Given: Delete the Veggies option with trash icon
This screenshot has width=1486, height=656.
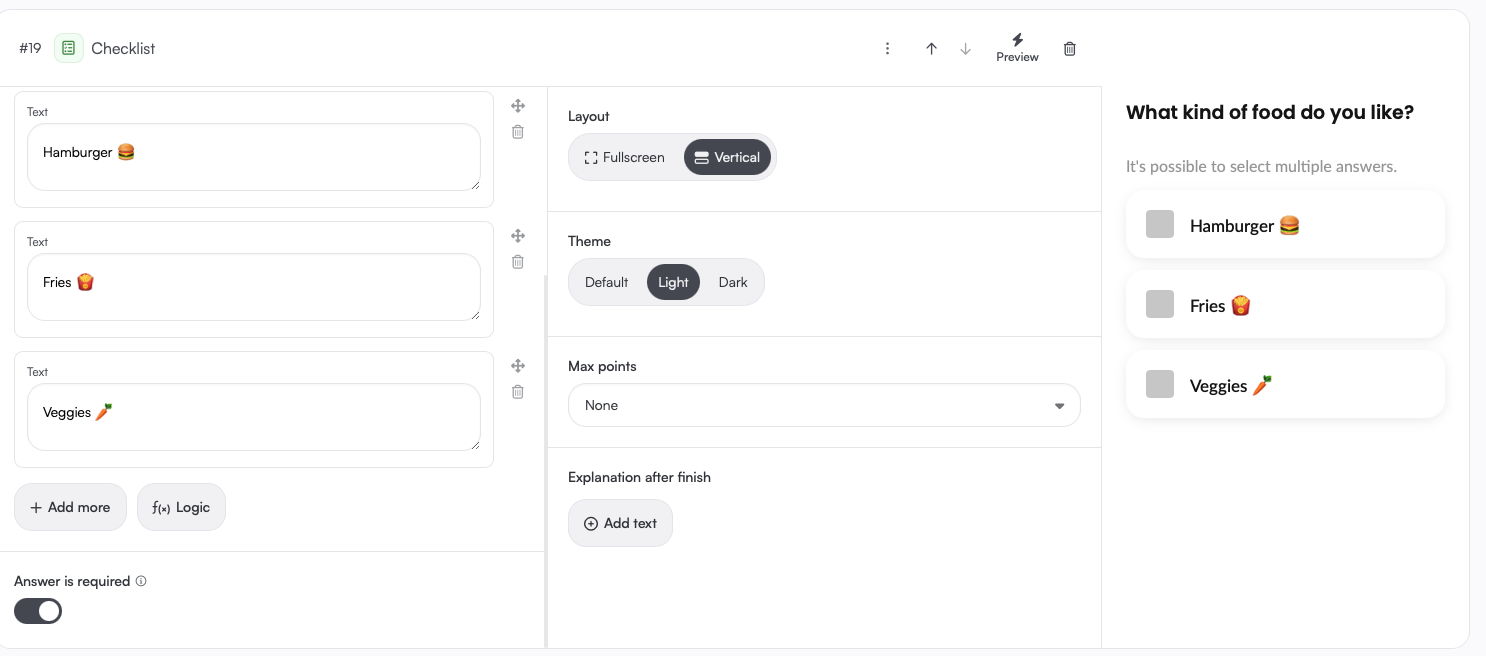Looking at the screenshot, I should click(518, 392).
